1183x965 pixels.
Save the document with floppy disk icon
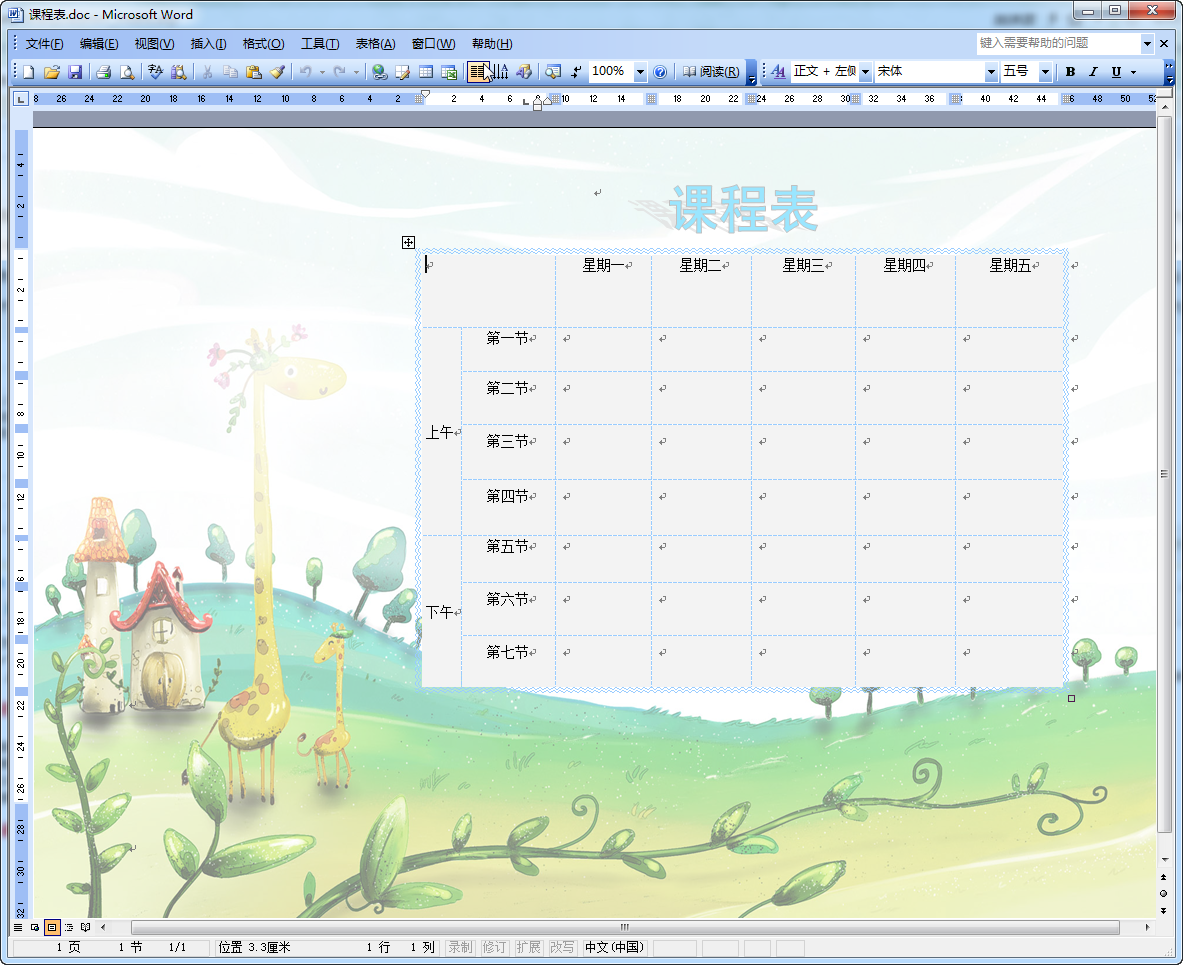(x=75, y=72)
